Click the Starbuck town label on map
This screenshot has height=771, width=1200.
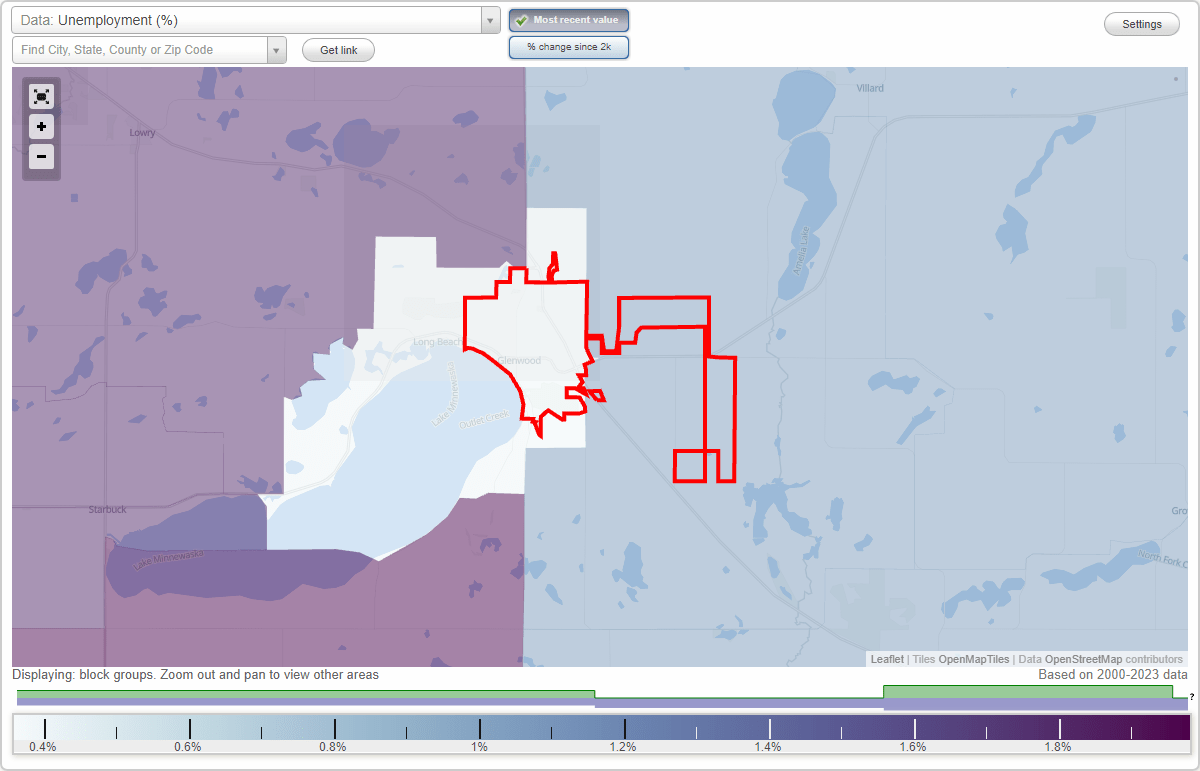107,509
